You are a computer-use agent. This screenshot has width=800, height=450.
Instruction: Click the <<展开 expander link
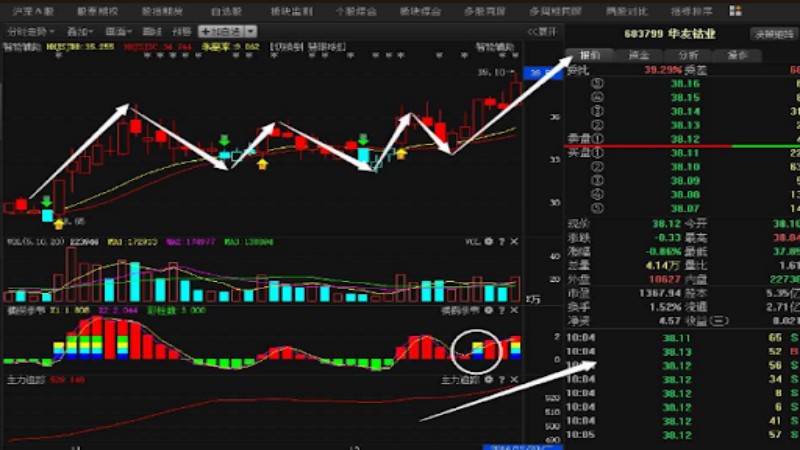tap(542, 32)
